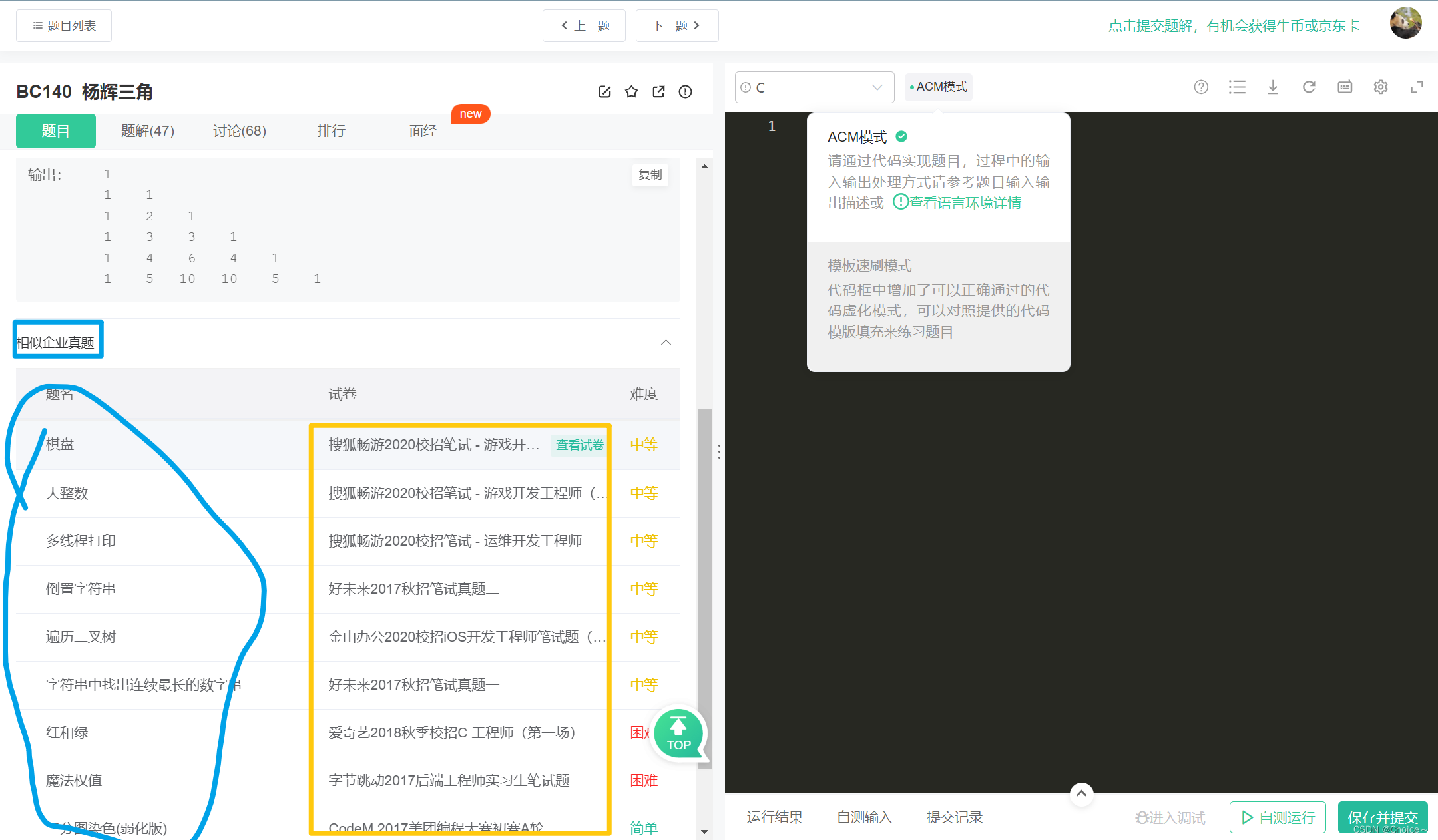1438x840 pixels.
Task: Favorite the problem with the star icon
Action: click(632, 92)
